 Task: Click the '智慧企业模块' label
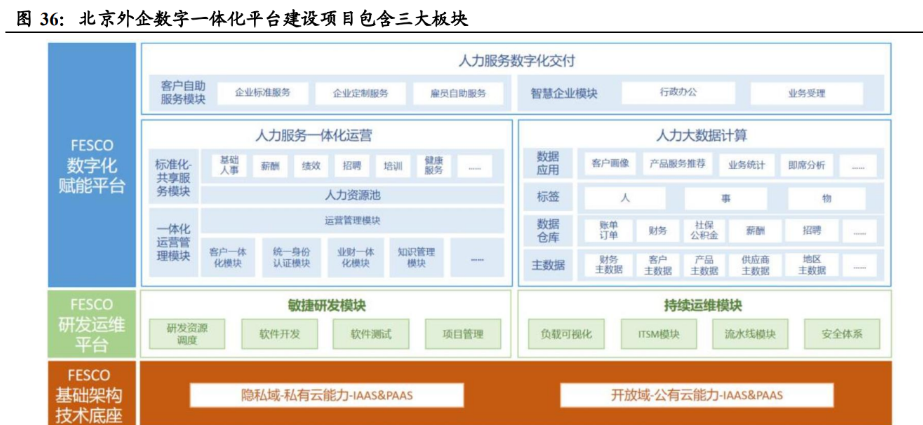564,93
